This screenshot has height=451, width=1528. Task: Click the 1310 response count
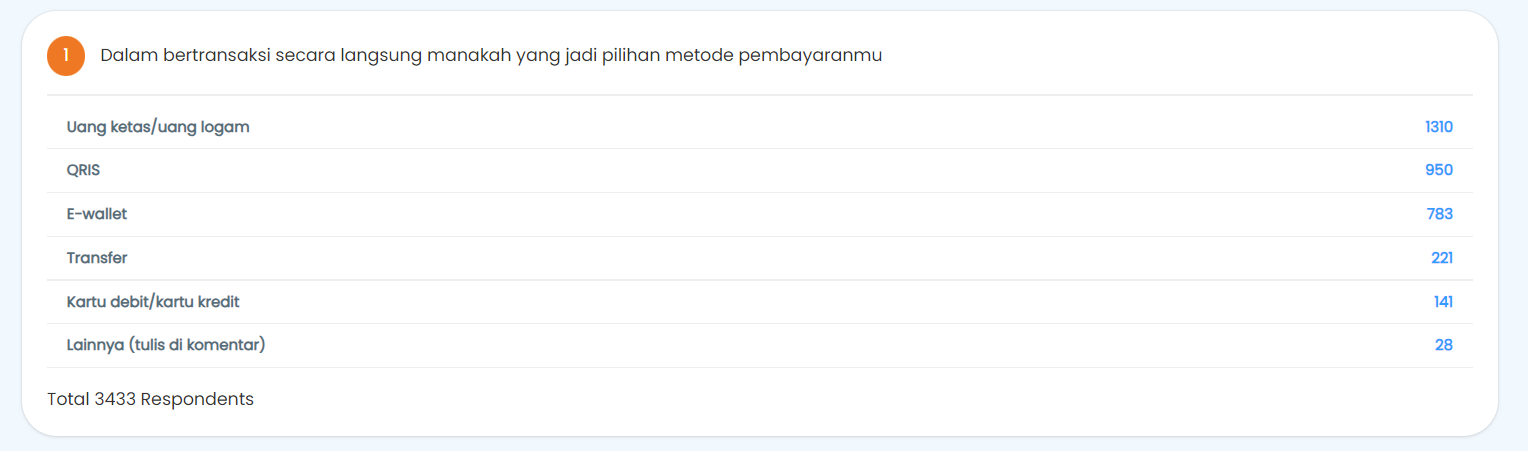pos(1439,127)
